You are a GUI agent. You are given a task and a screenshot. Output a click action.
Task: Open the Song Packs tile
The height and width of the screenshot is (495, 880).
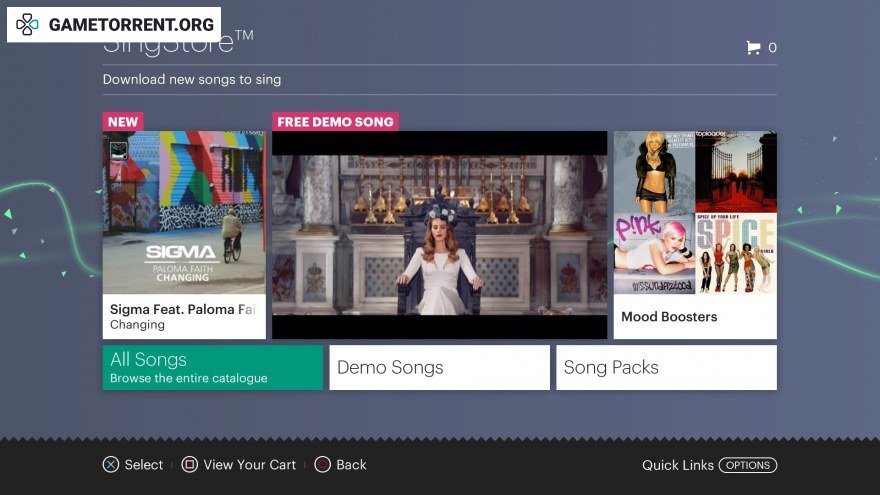[666, 368]
